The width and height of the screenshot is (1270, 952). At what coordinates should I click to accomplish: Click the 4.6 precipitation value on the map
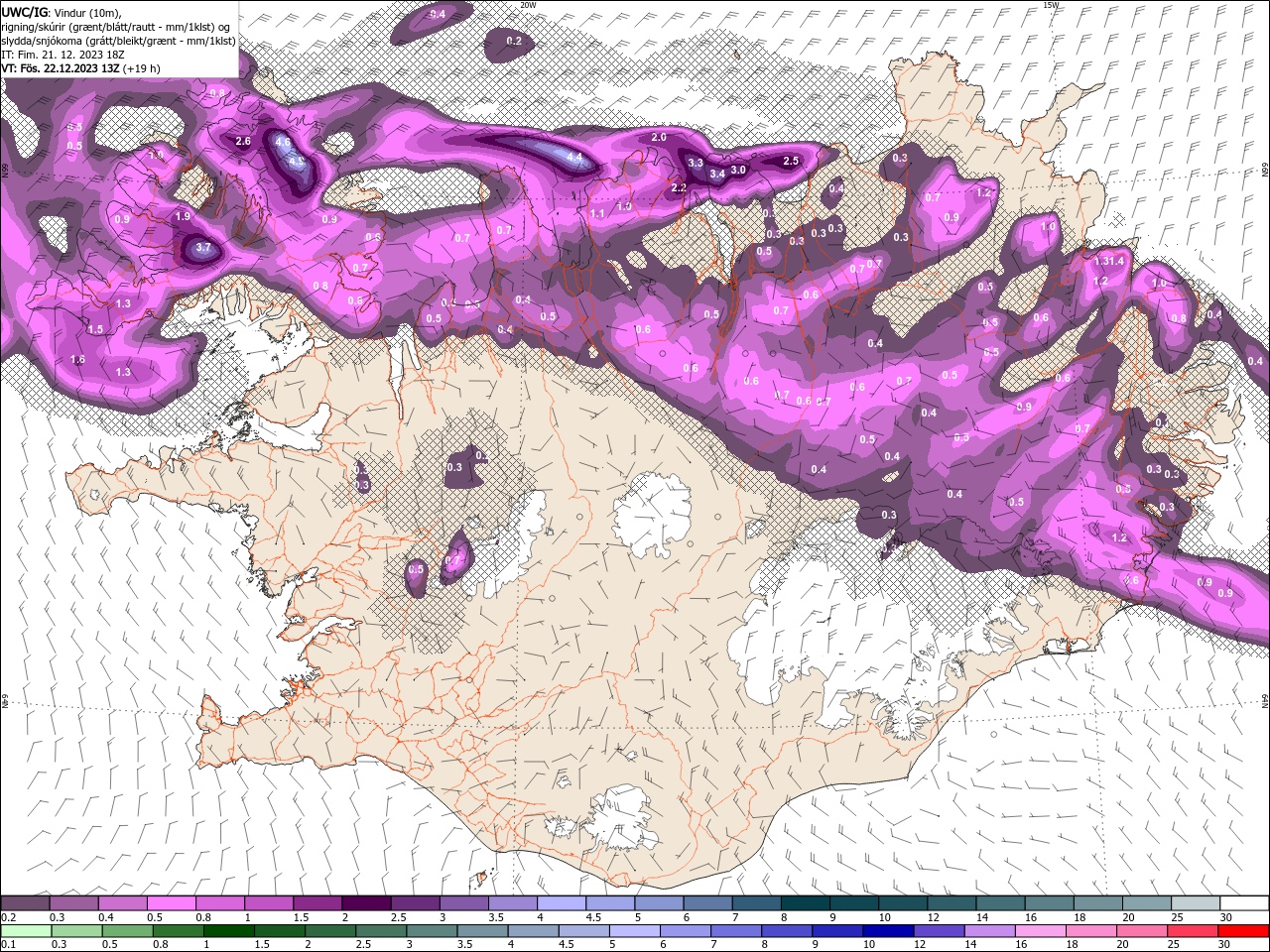pyautogui.click(x=283, y=142)
